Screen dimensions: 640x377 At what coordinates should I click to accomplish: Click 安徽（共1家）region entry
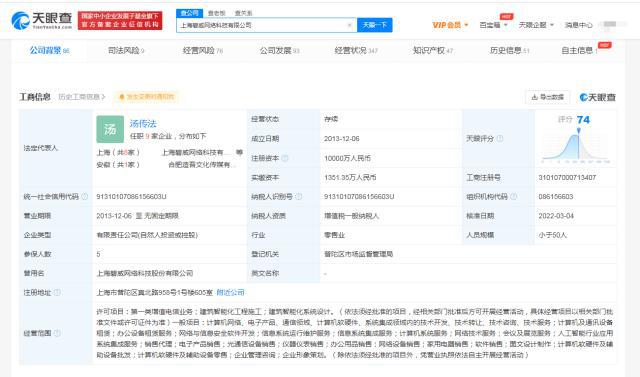click(118, 165)
